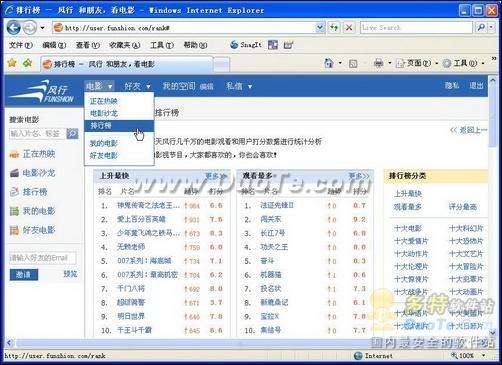Select 排行榜 in the 电影 dropdown menu
The image size is (502, 365).
coord(119,126)
